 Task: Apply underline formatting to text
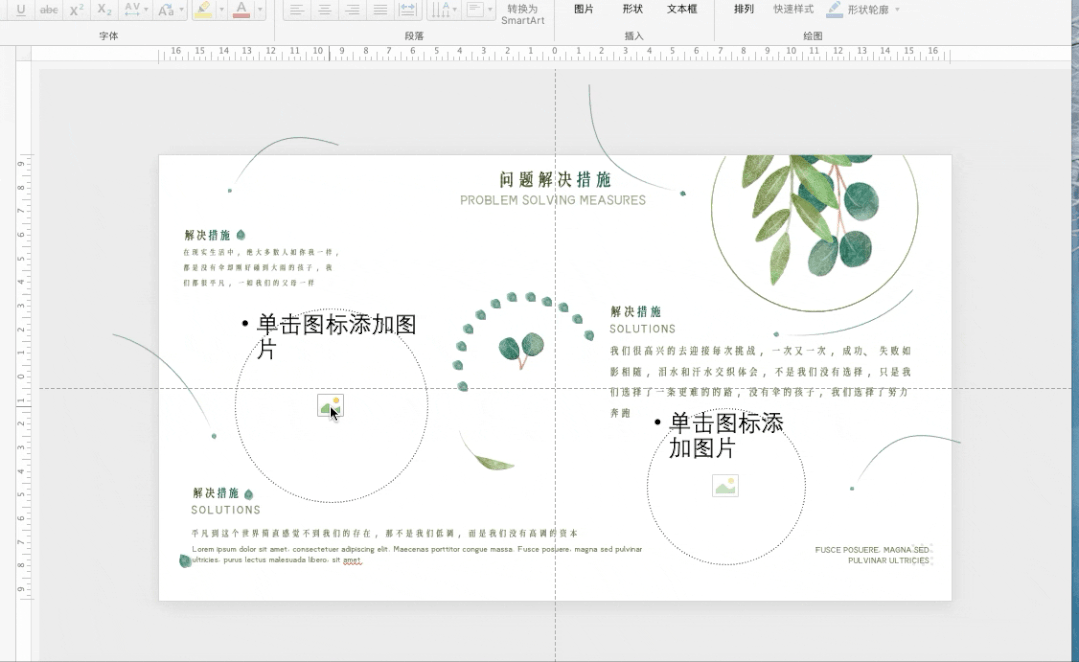[x=21, y=10]
